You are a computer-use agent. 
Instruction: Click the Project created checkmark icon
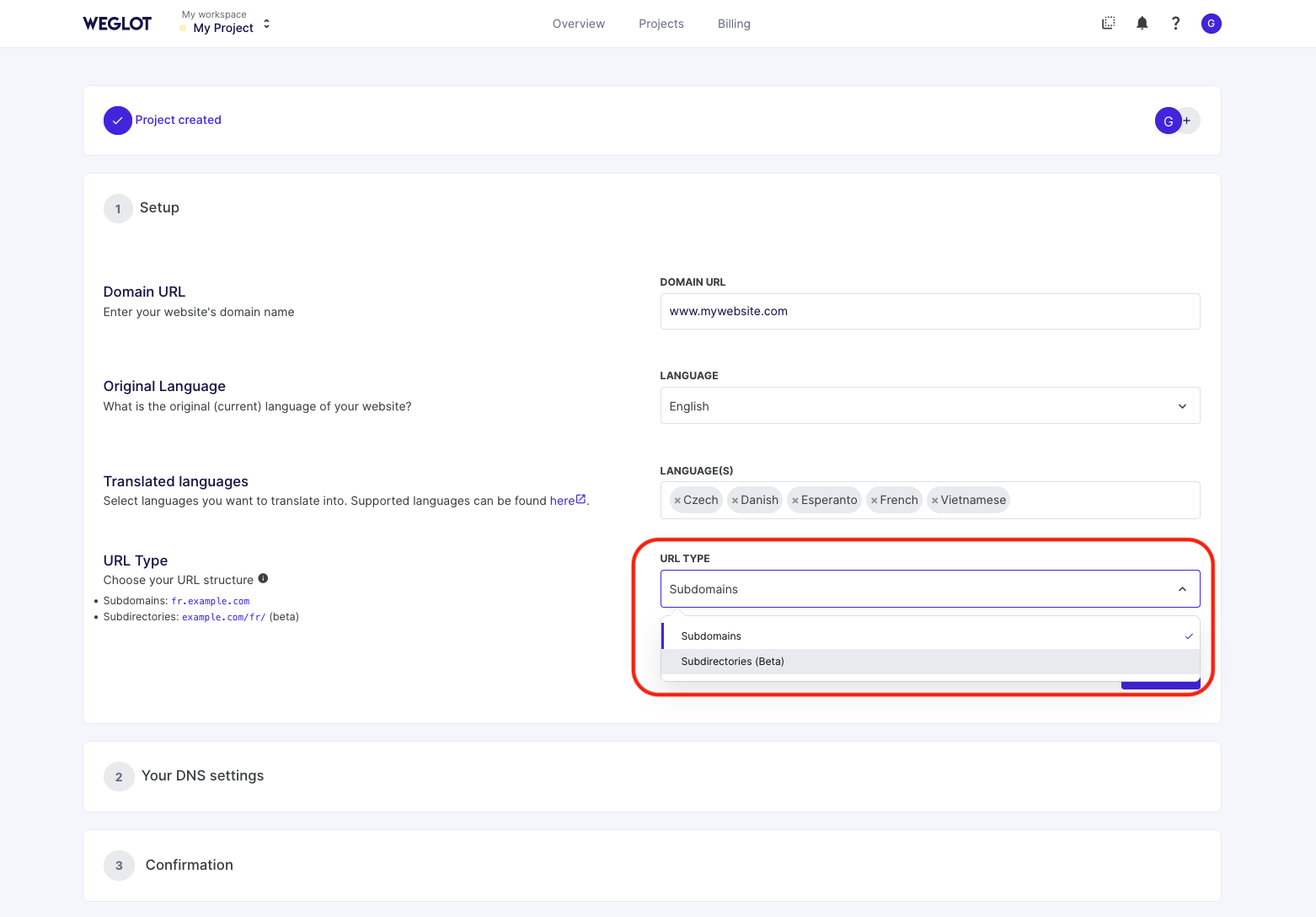coord(117,120)
